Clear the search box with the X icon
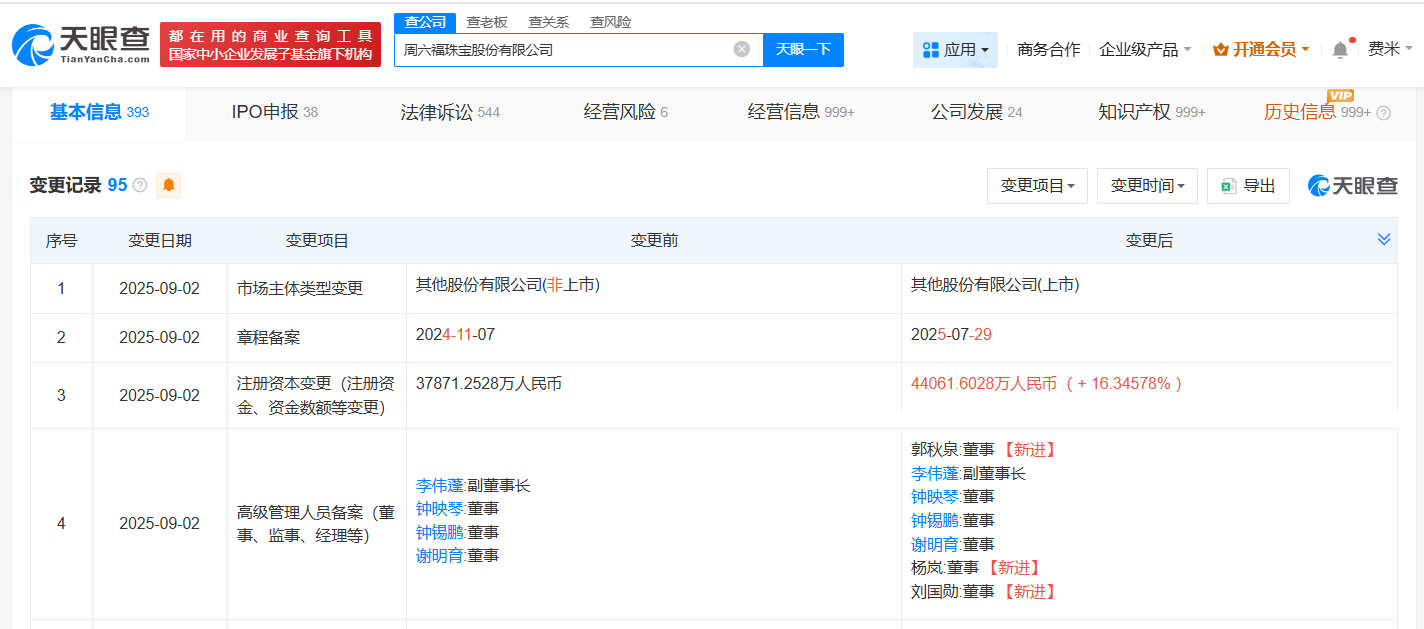The image size is (1424, 629). click(742, 49)
